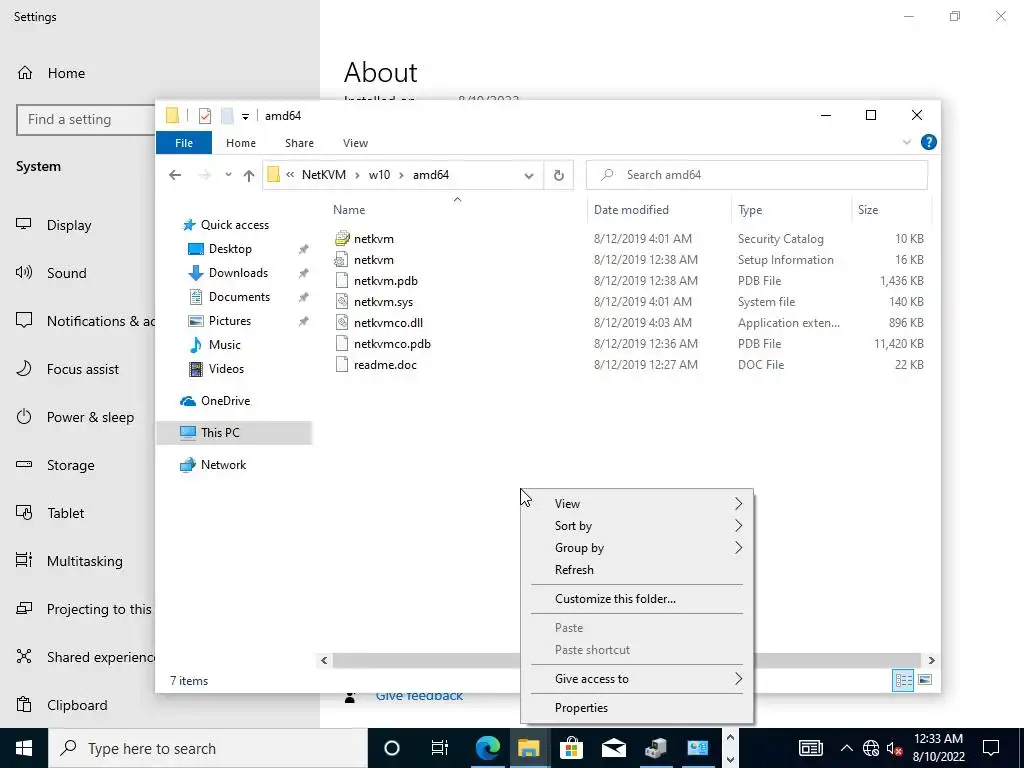This screenshot has height=768, width=1024.
Task: Refresh the amd64 folder address bar
Action: [x=558, y=175]
